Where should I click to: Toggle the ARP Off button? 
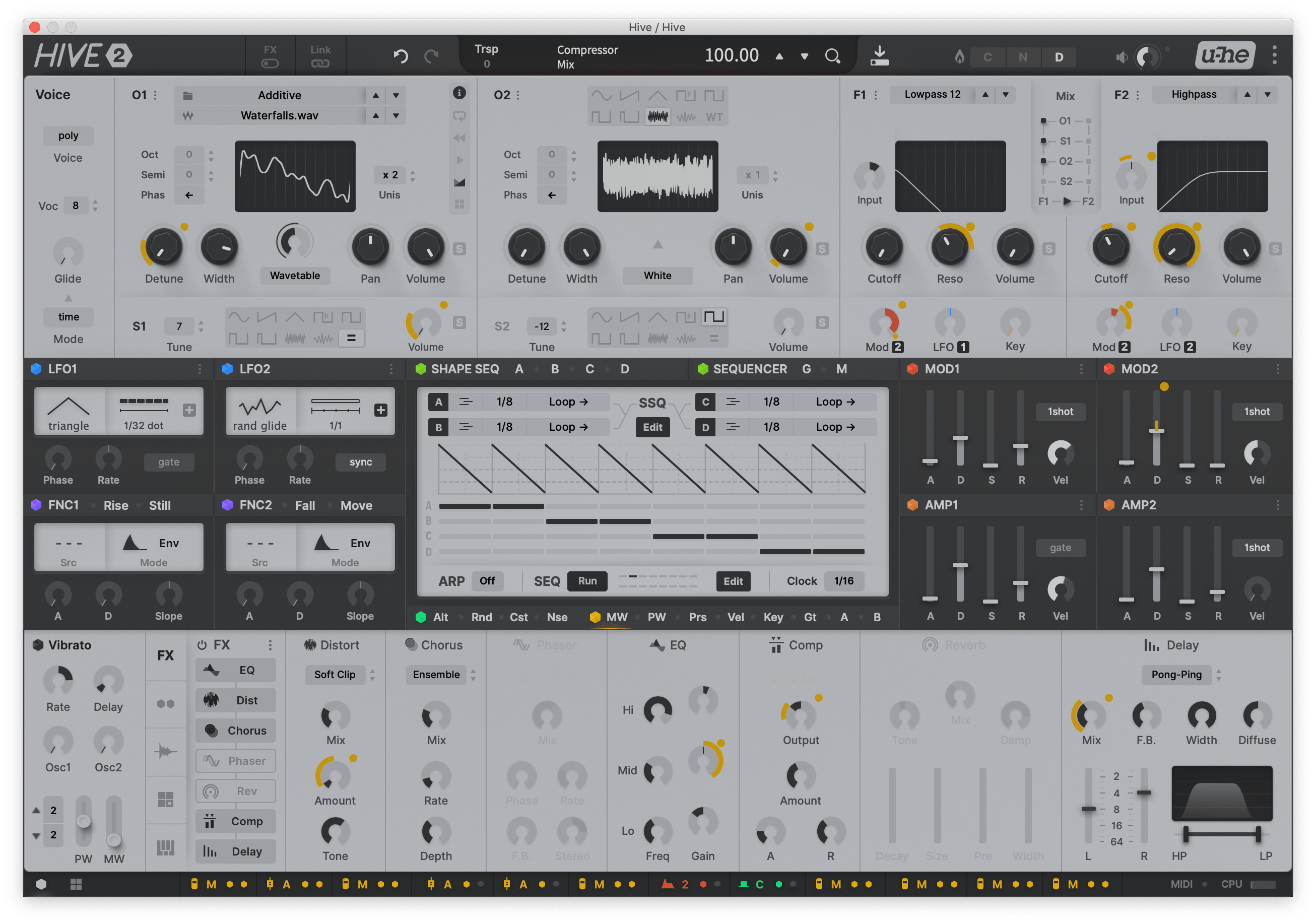coord(487,581)
